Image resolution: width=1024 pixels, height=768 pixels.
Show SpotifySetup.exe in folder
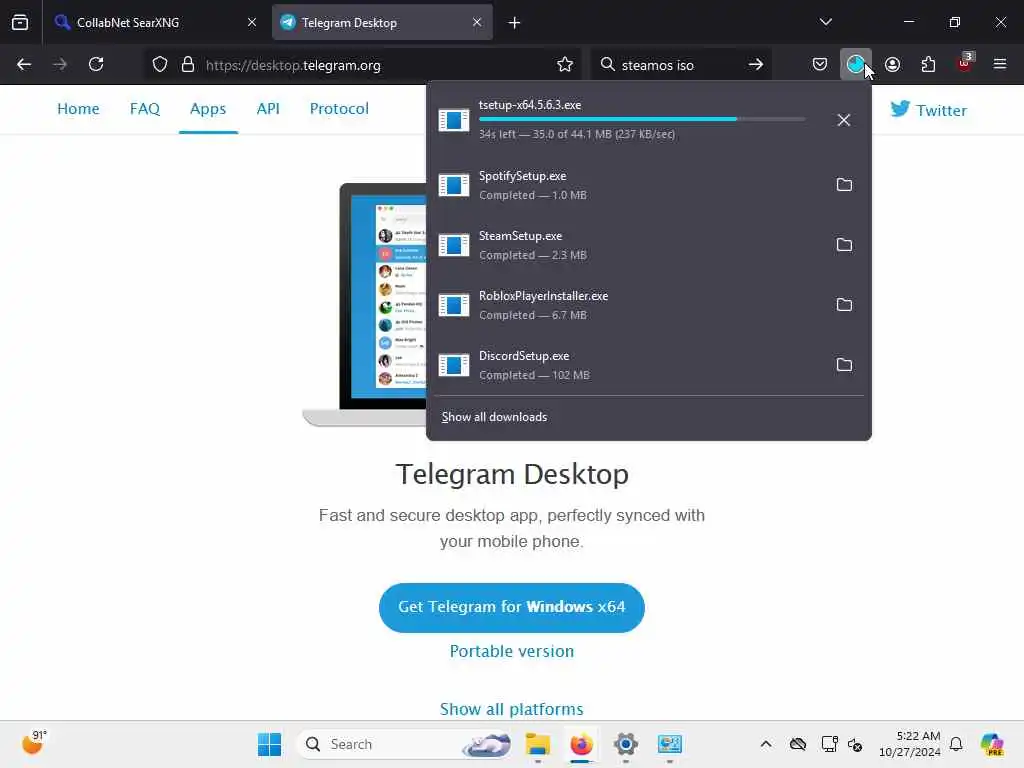pos(844,185)
